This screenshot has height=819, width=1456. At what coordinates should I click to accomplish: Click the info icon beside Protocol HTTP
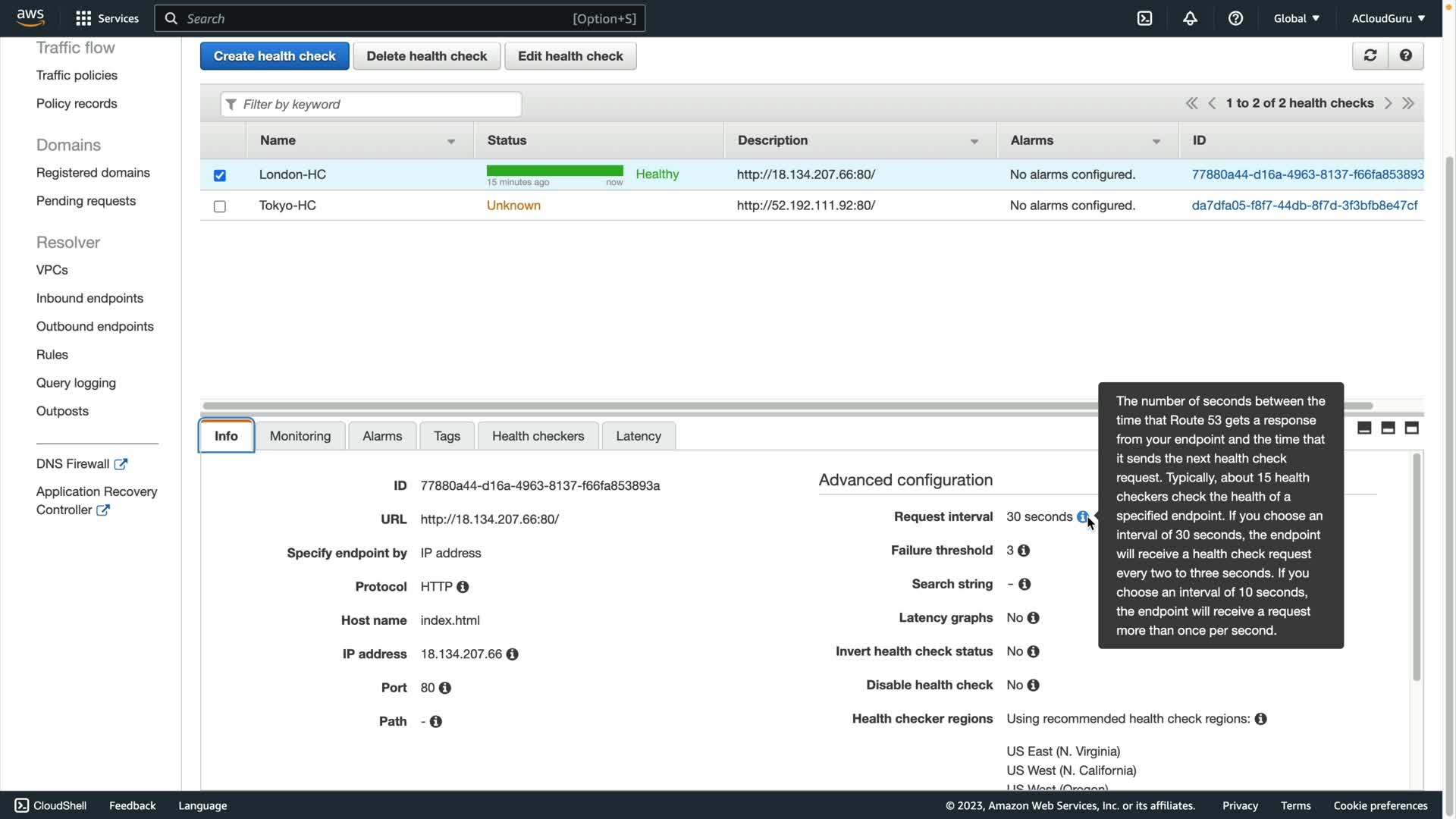click(463, 587)
